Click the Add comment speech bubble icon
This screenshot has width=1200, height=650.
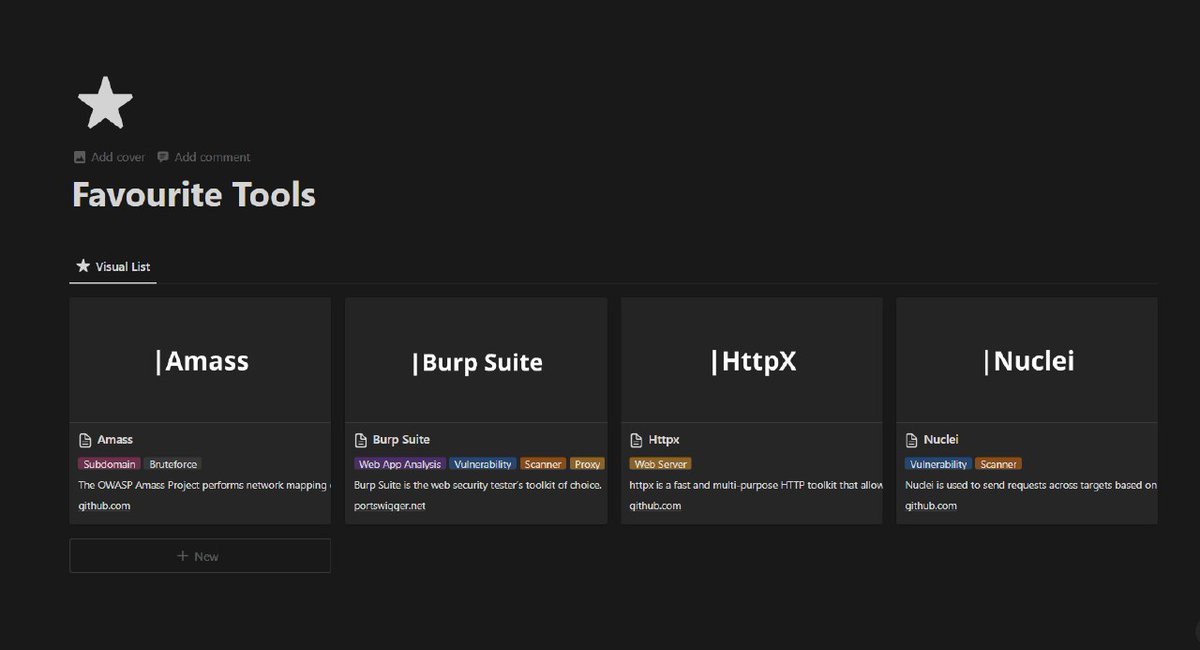coord(163,157)
